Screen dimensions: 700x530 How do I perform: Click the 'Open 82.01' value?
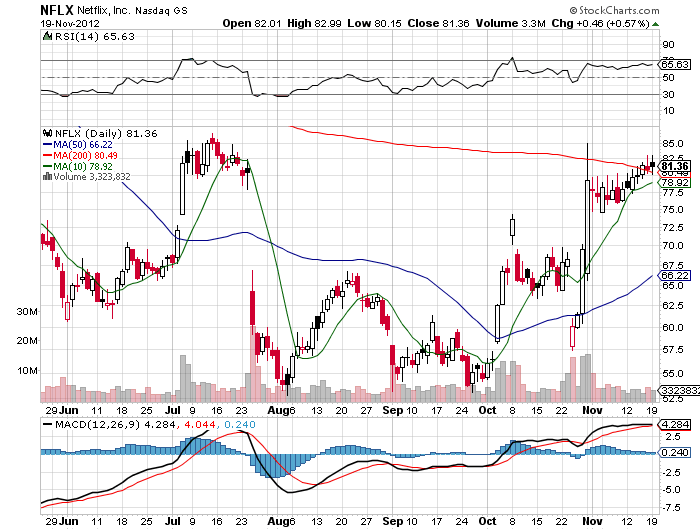(252, 23)
